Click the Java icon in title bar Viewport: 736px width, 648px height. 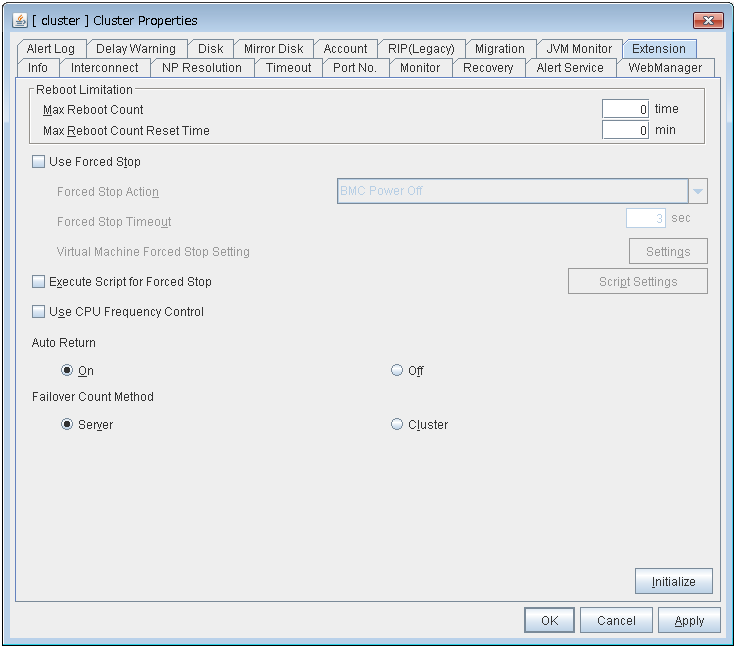20,20
